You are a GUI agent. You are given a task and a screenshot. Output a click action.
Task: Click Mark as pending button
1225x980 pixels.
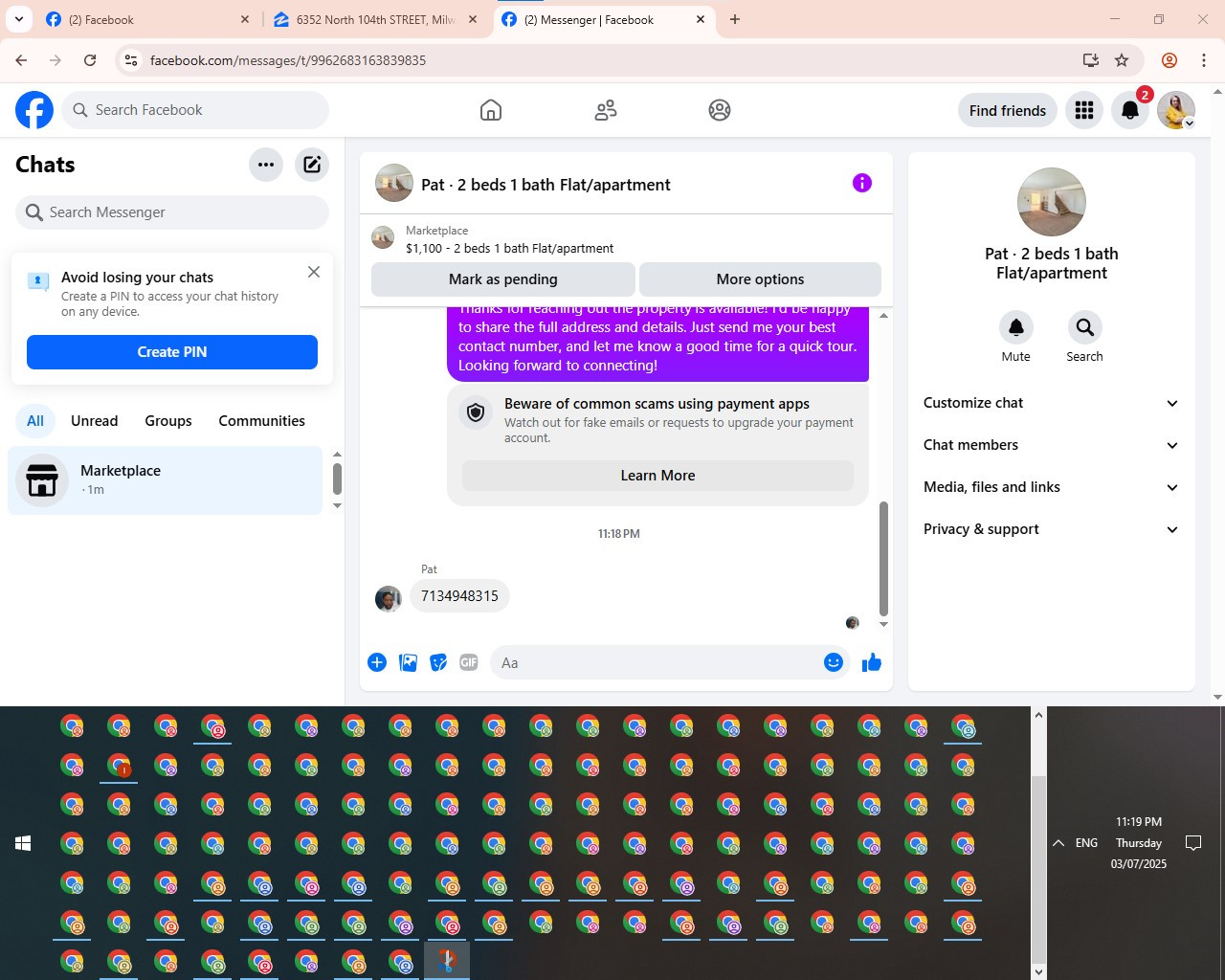point(503,279)
